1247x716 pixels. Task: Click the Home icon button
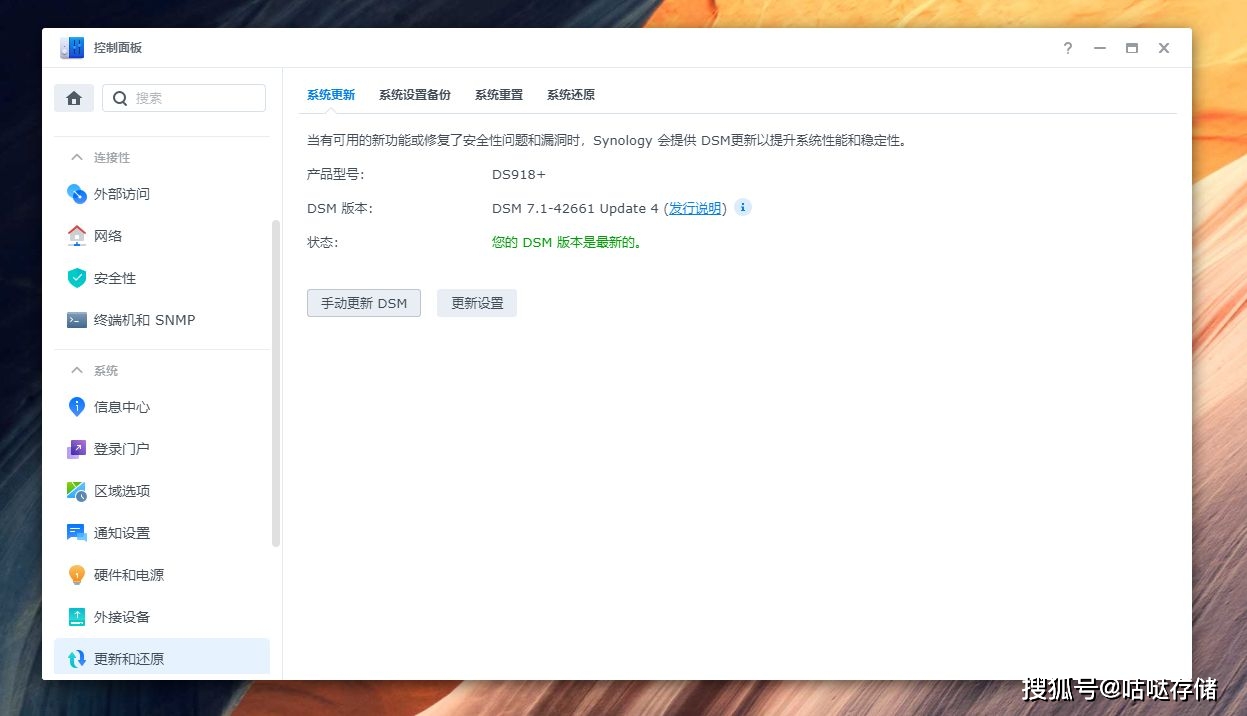click(74, 98)
